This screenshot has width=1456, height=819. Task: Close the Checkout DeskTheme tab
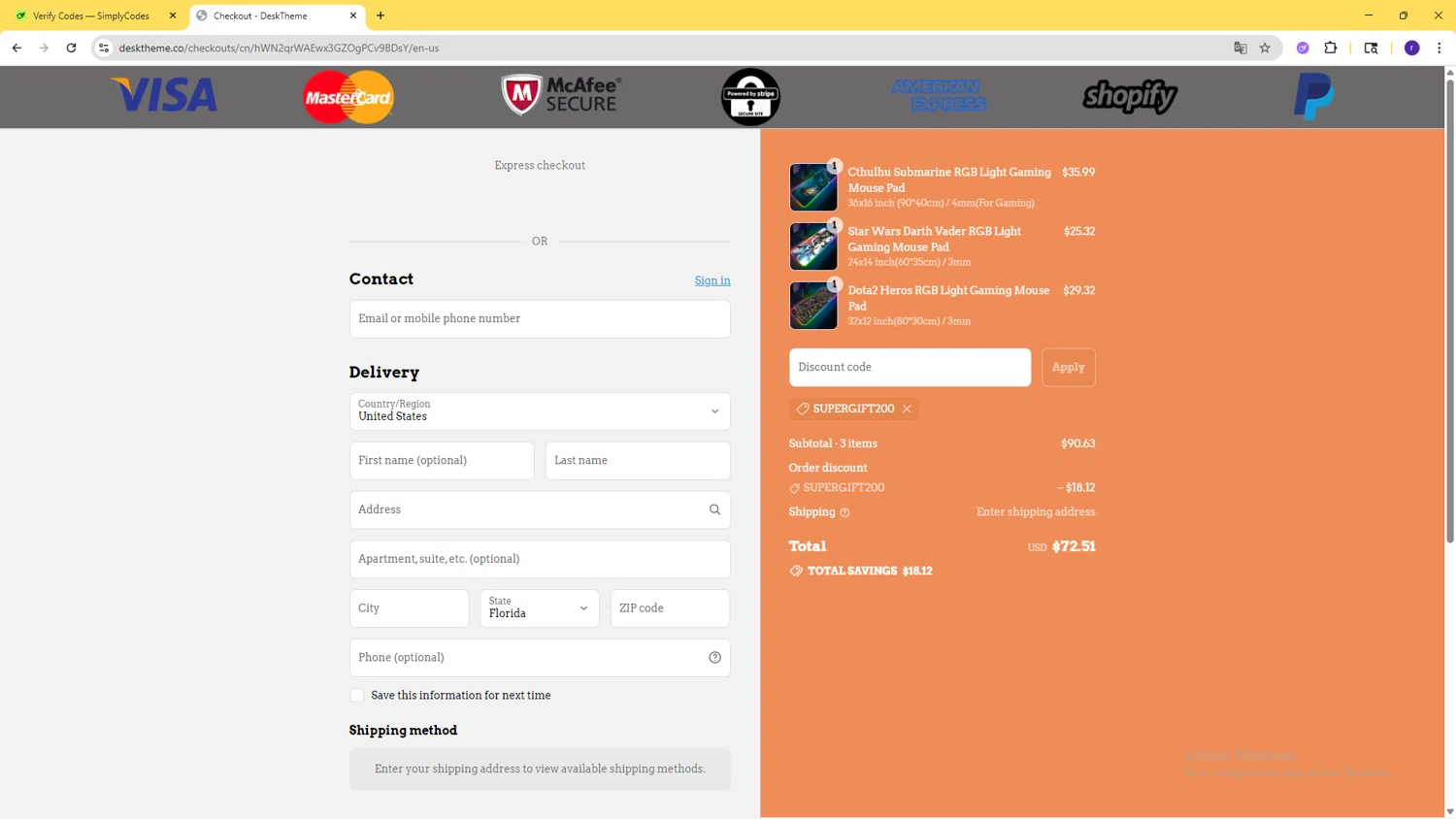[353, 16]
